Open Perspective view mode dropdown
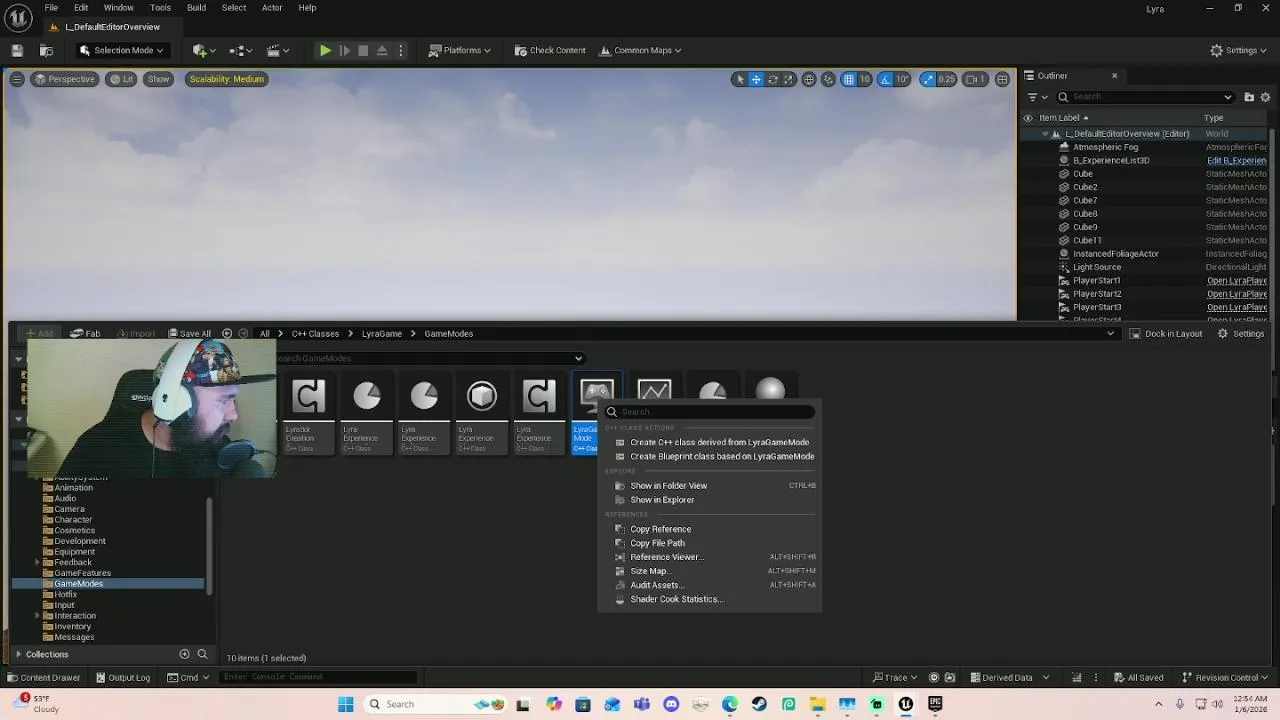Image resolution: width=1280 pixels, height=720 pixels. [64, 79]
